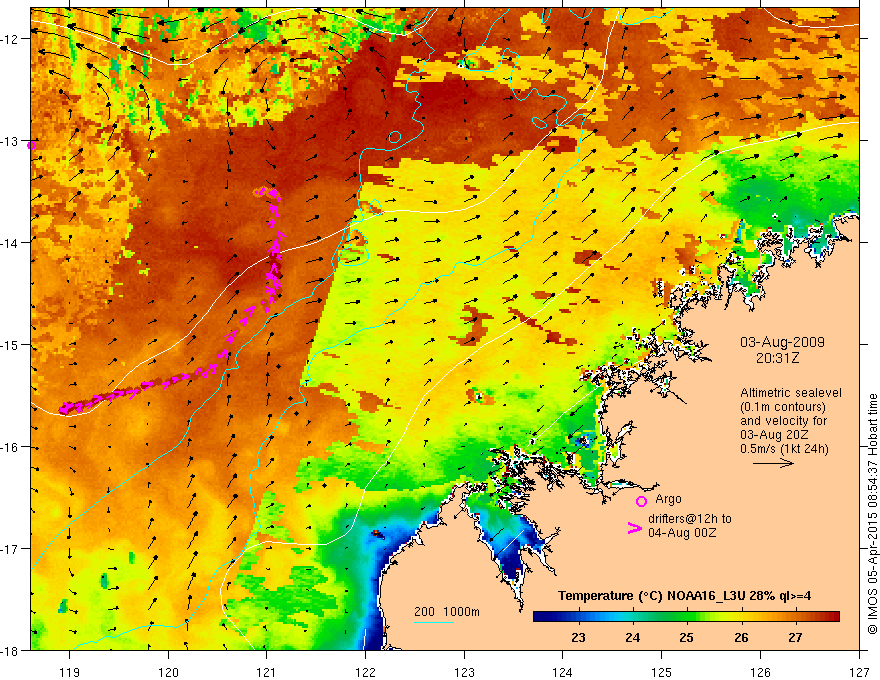Click the '200 1000m' depth contour label
Screen dimensions: 880x680
pyautogui.click(x=447, y=612)
